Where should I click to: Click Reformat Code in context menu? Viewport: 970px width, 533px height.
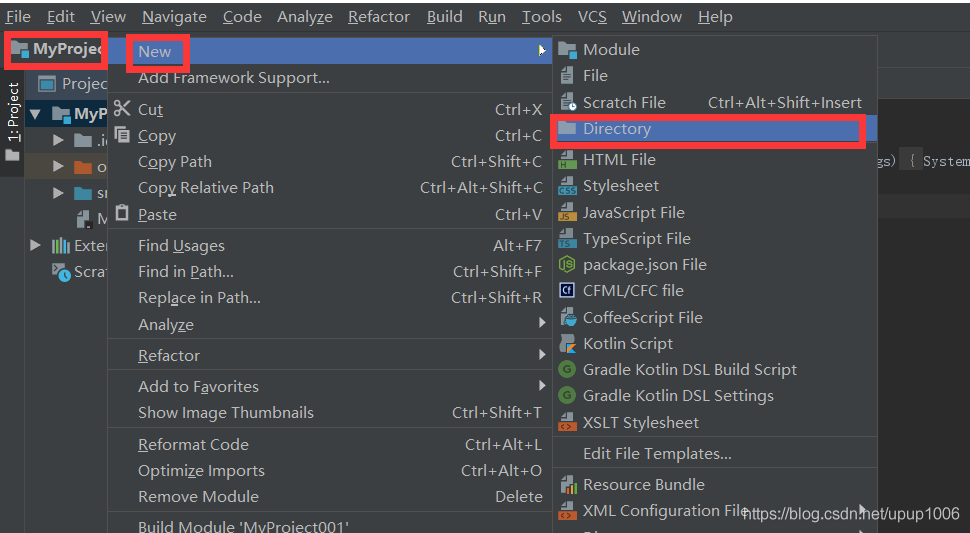[x=193, y=445]
